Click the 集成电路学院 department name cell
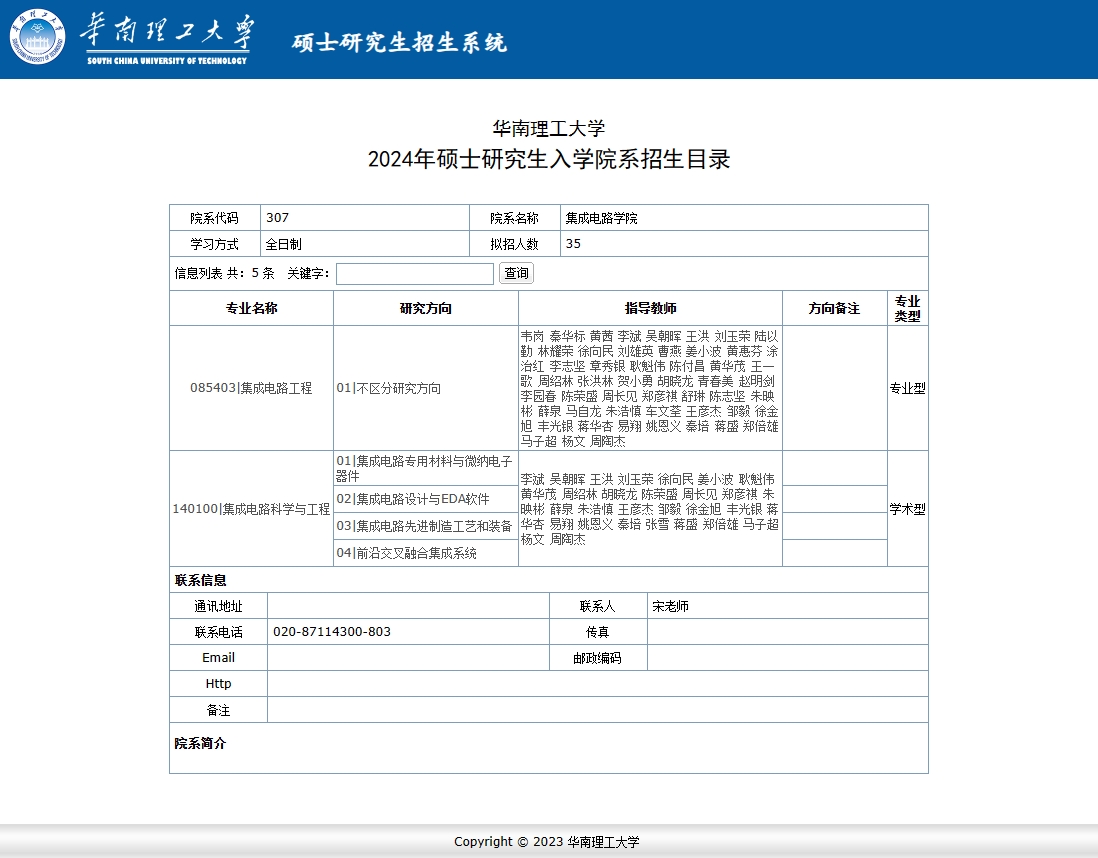The width and height of the screenshot is (1098, 858). [x=601, y=218]
